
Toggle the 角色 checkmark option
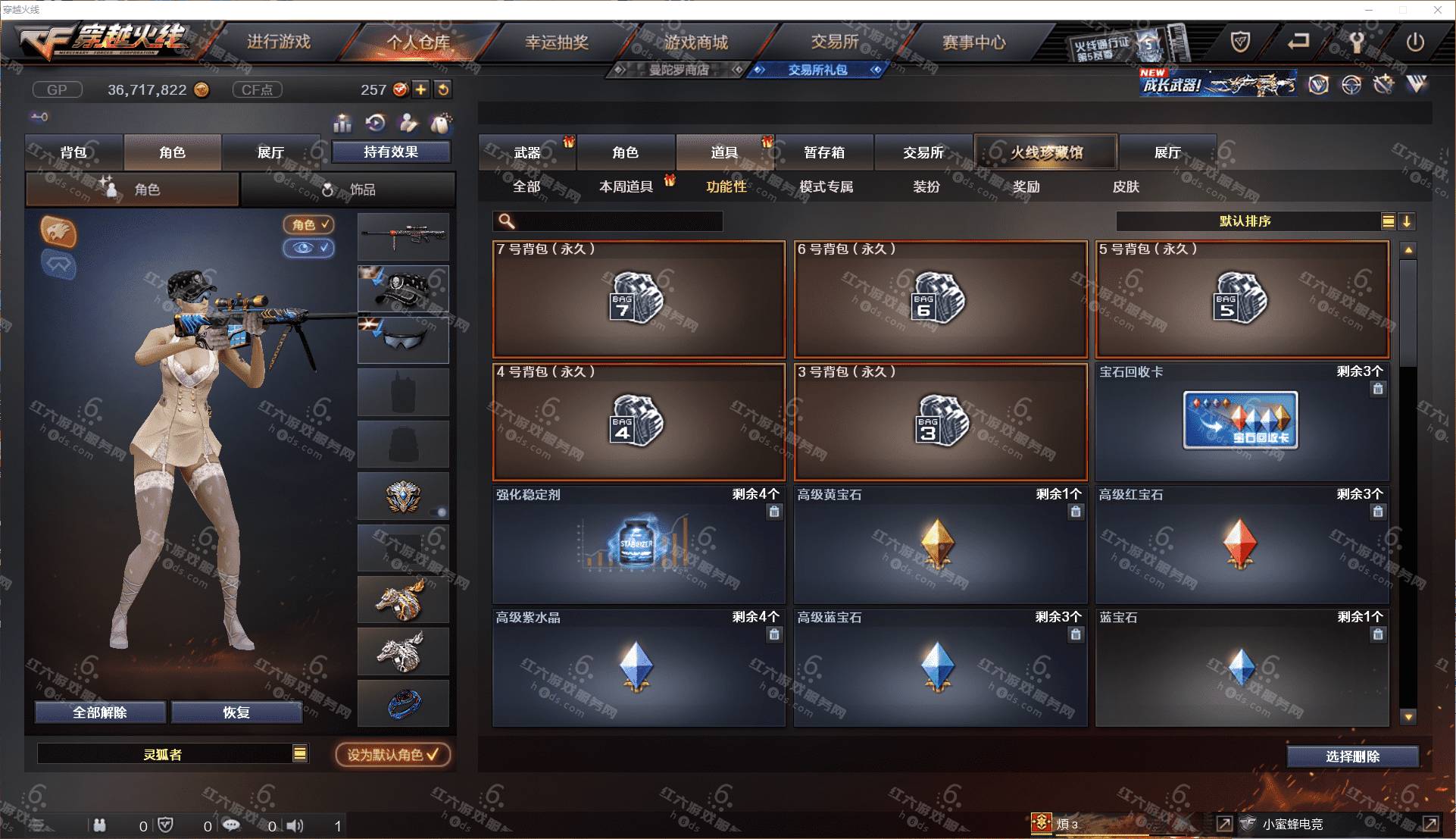point(308,224)
